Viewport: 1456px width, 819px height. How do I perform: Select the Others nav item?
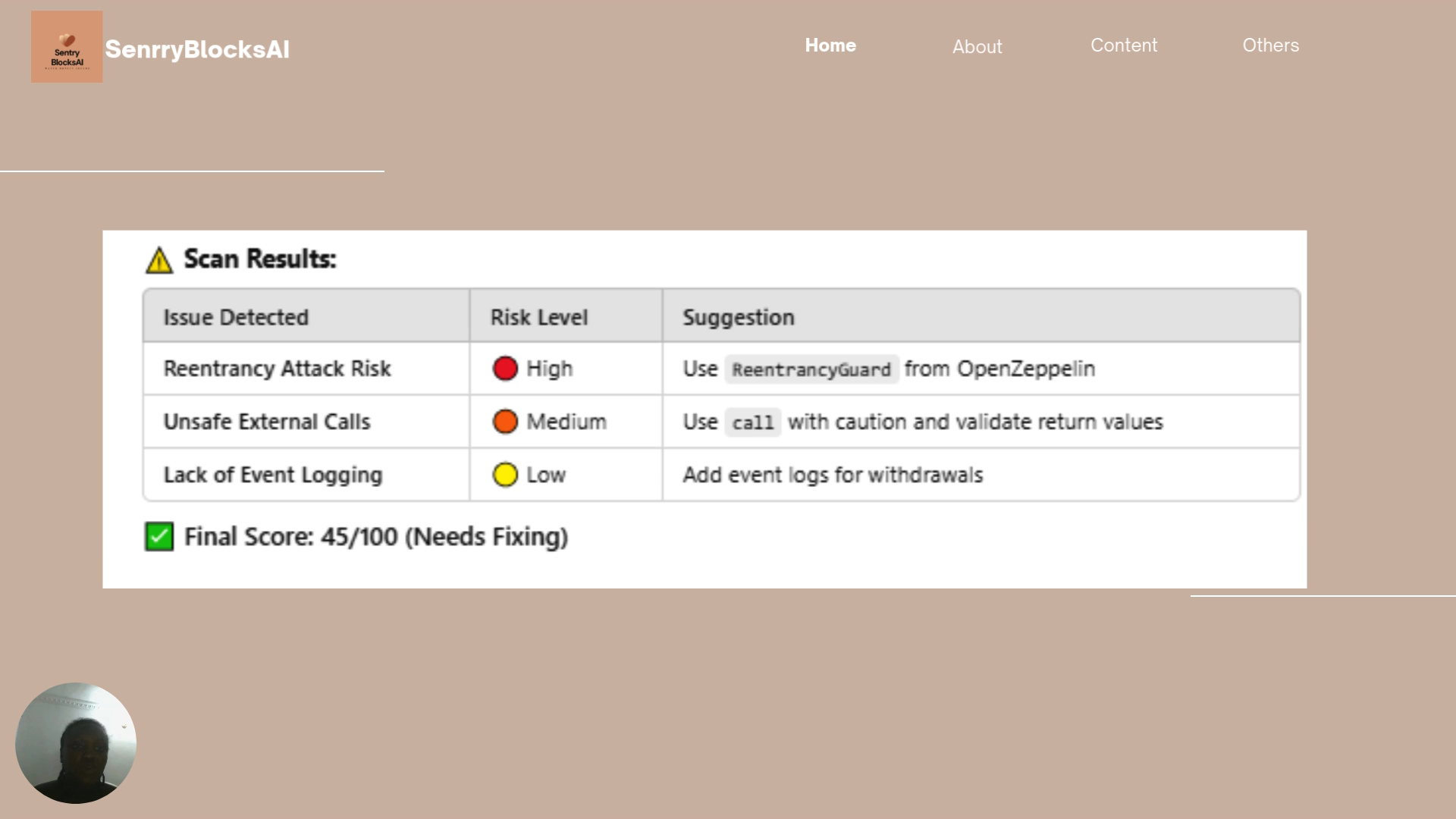(x=1270, y=45)
